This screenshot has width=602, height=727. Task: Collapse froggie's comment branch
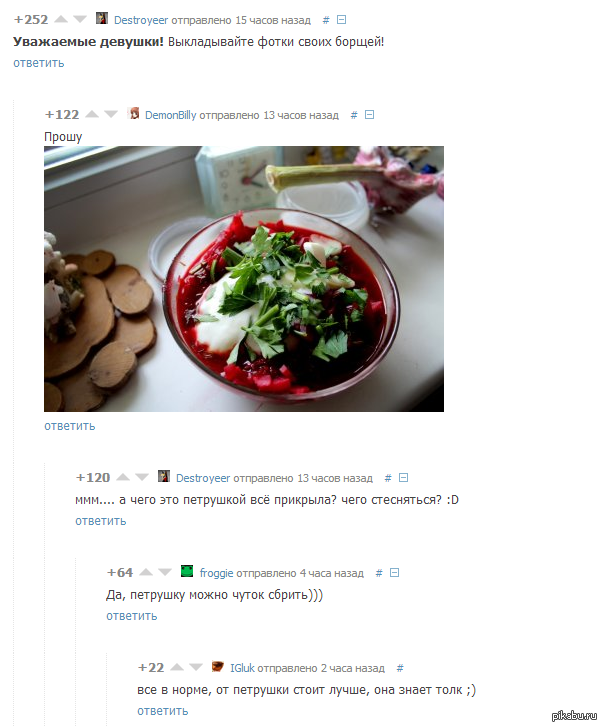pyautogui.click(x=395, y=573)
